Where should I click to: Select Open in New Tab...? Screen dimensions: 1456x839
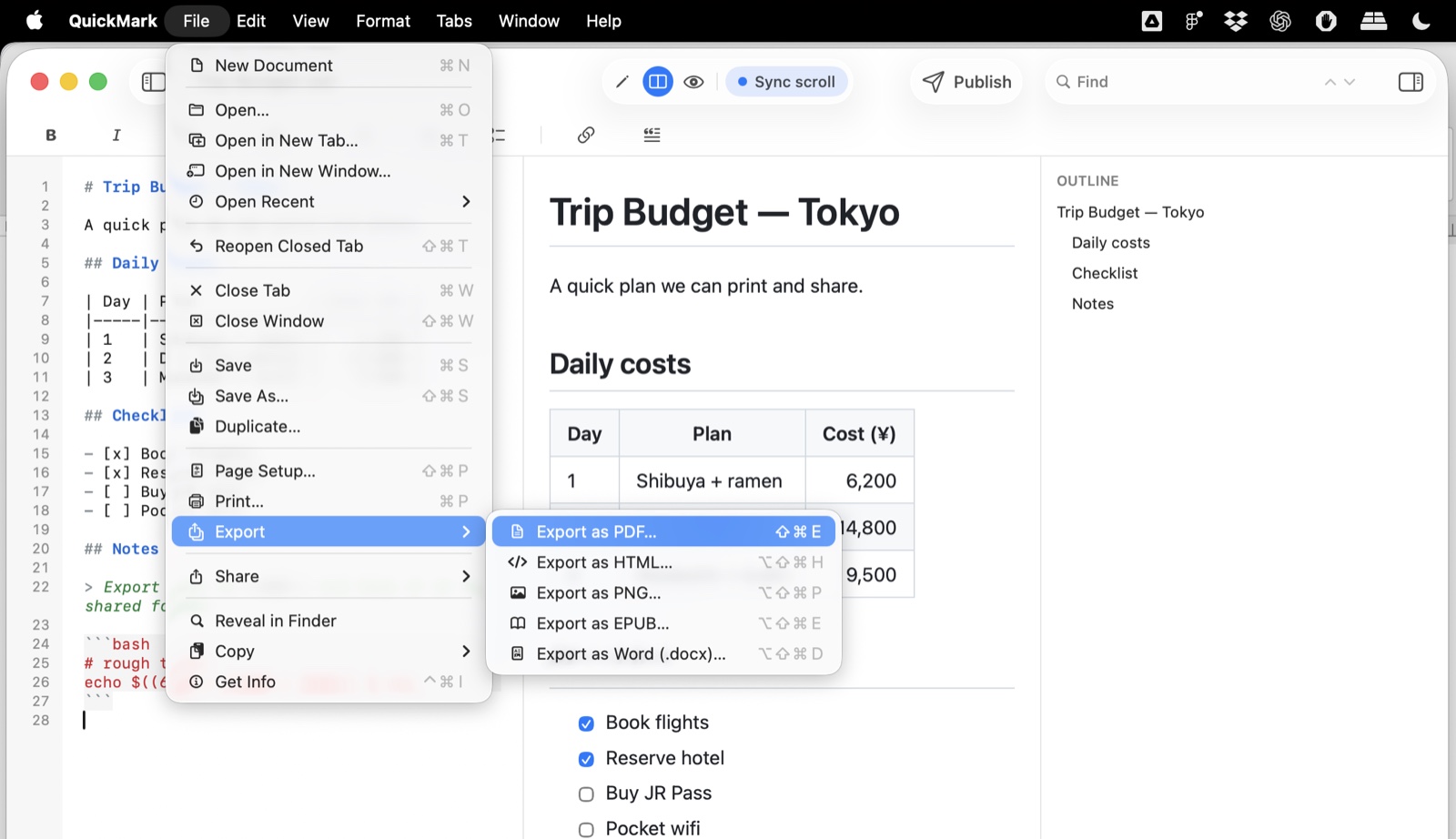(x=329, y=140)
